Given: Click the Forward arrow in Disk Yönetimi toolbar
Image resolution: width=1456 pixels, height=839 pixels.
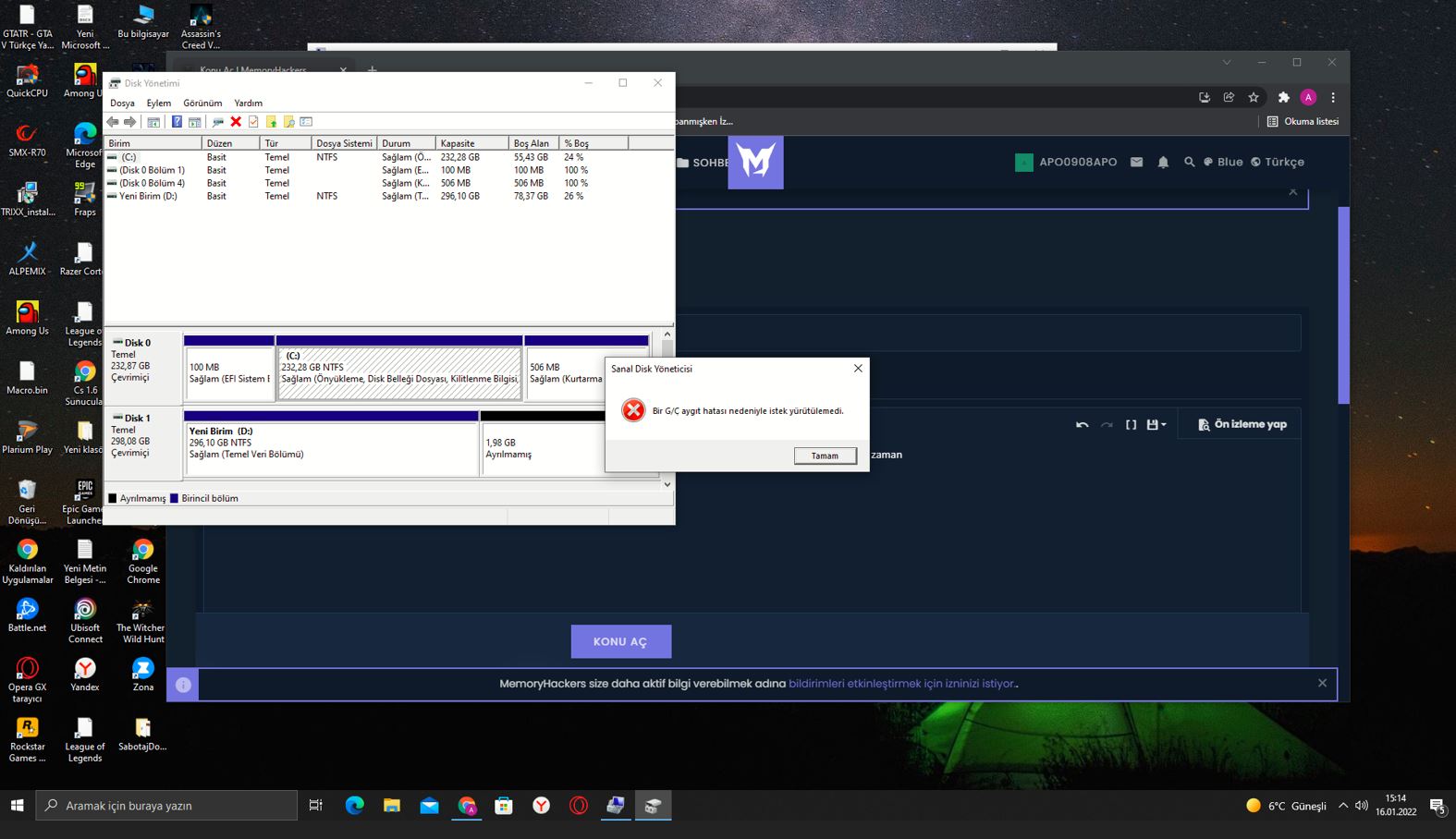Looking at the screenshot, I should coord(130,122).
